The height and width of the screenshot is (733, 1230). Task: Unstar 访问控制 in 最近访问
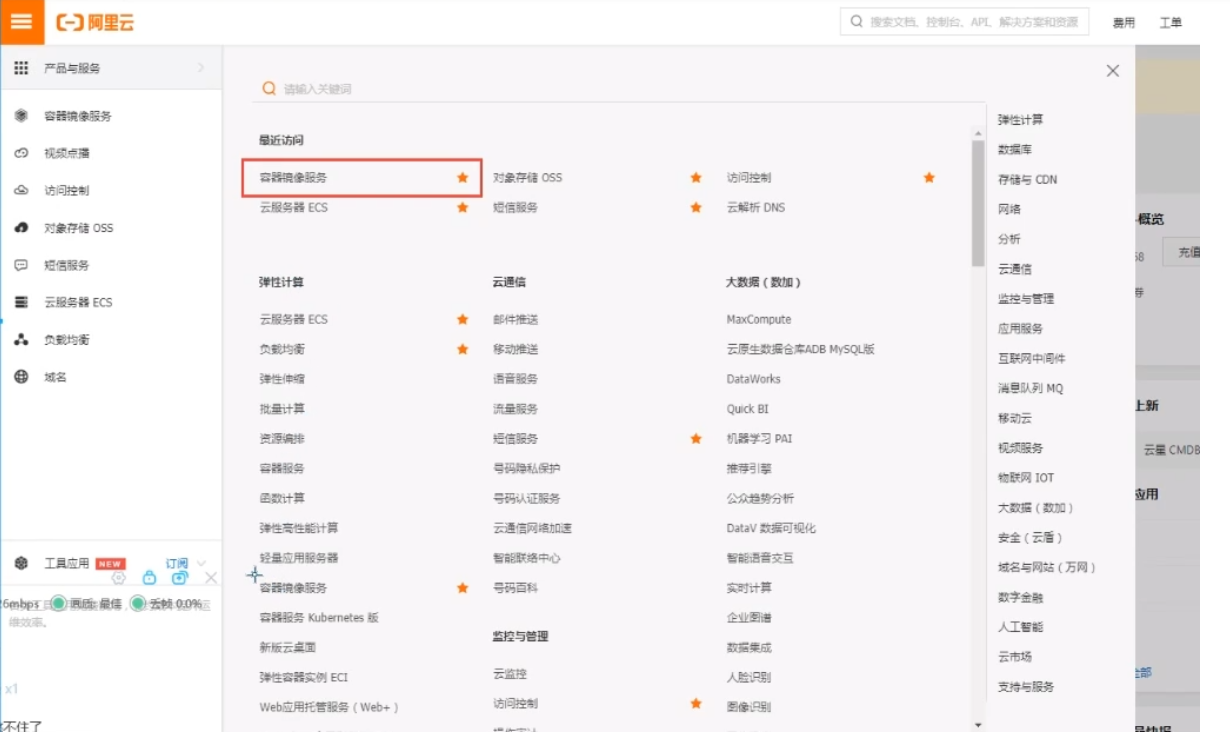point(929,177)
